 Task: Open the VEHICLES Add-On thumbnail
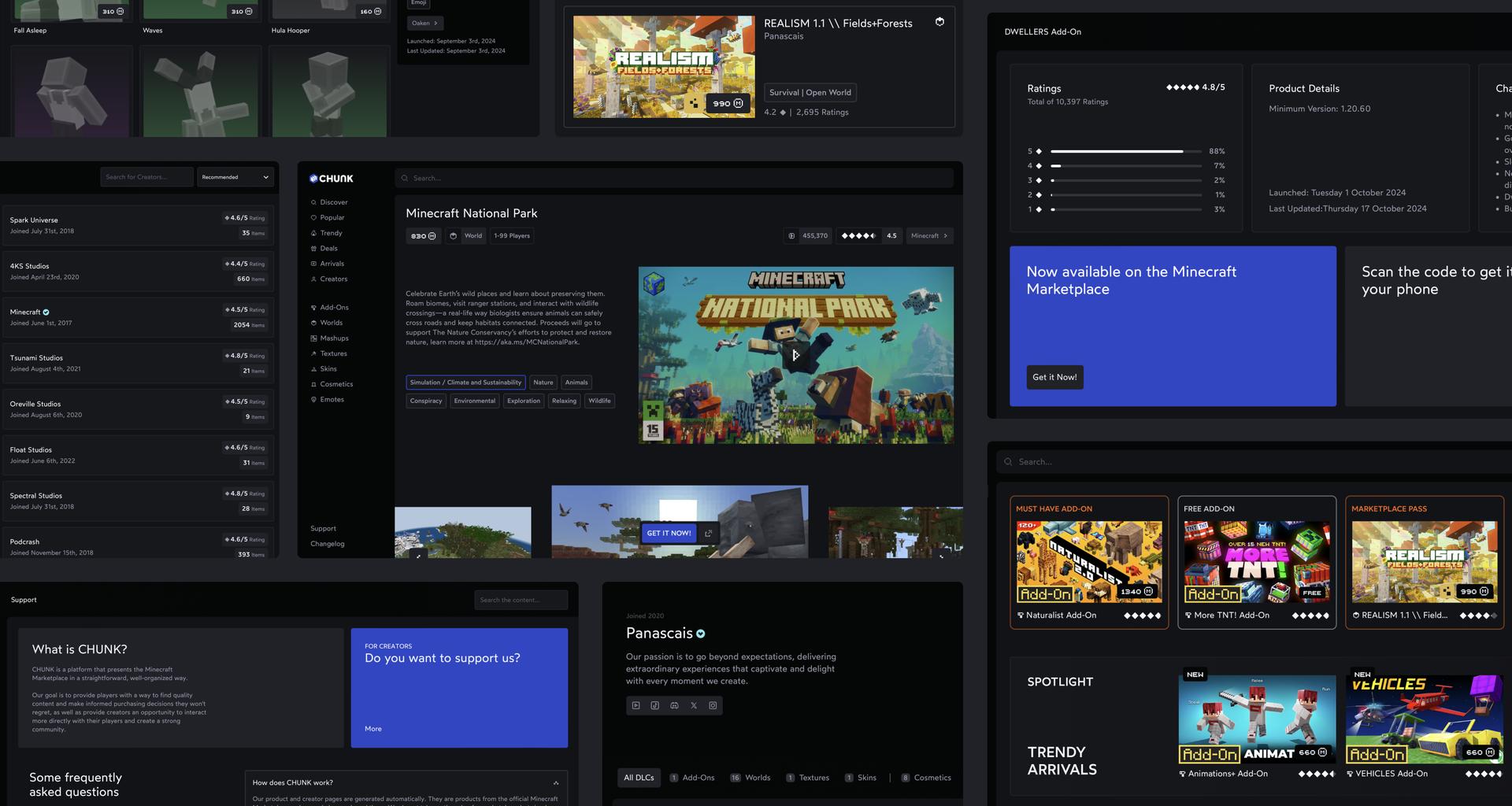pyautogui.click(x=1424, y=719)
